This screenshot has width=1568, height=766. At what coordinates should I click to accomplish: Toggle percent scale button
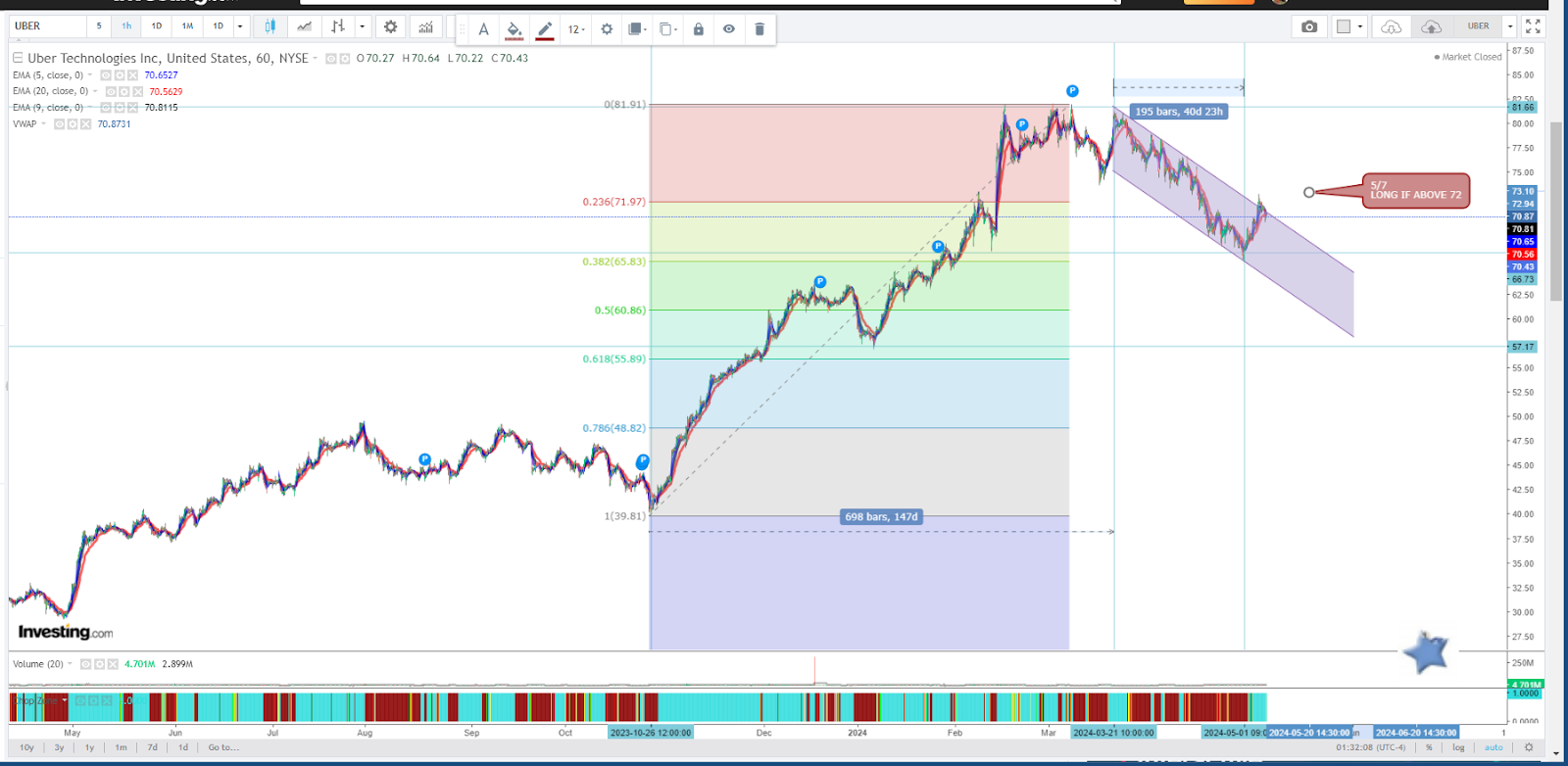point(1429,747)
